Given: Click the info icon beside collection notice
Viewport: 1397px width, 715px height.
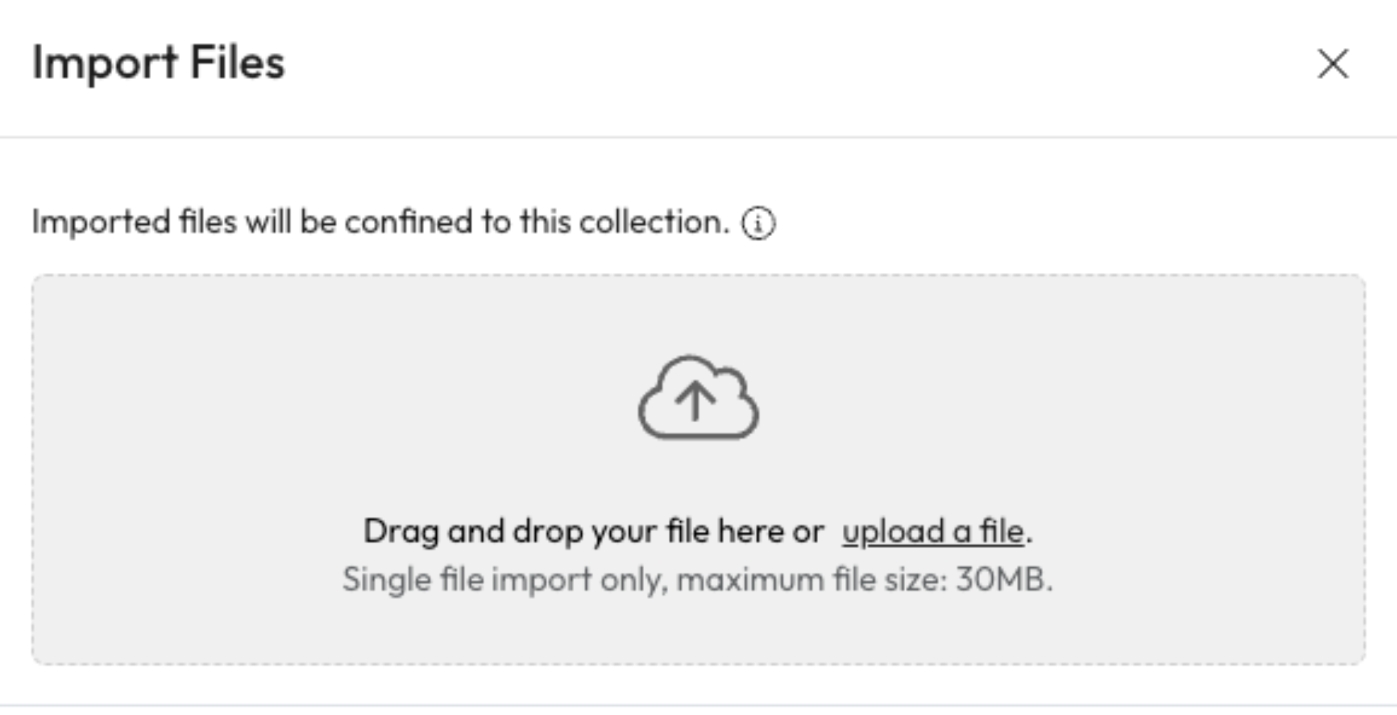Looking at the screenshot, I should [x=758, y=225].
